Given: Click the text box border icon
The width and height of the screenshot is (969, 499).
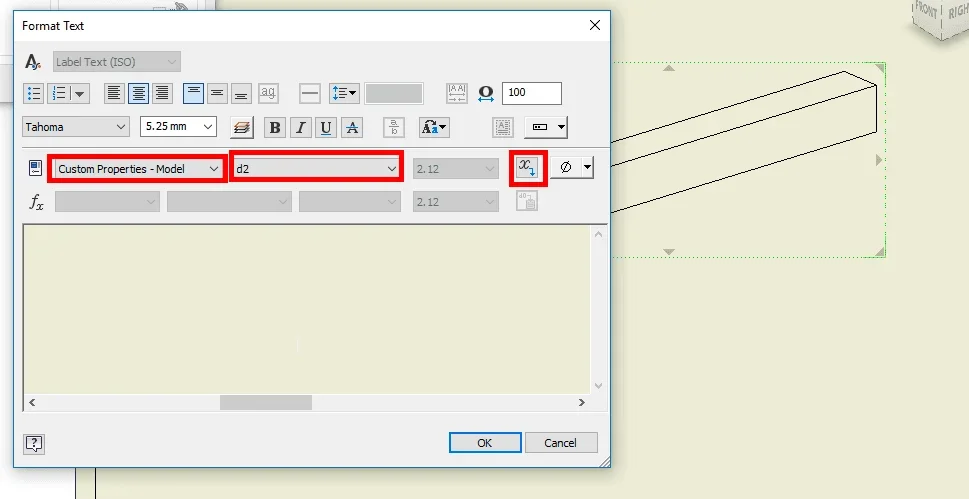Looking at the screenshot, I should pyautogui.click(x=503, y=128).
